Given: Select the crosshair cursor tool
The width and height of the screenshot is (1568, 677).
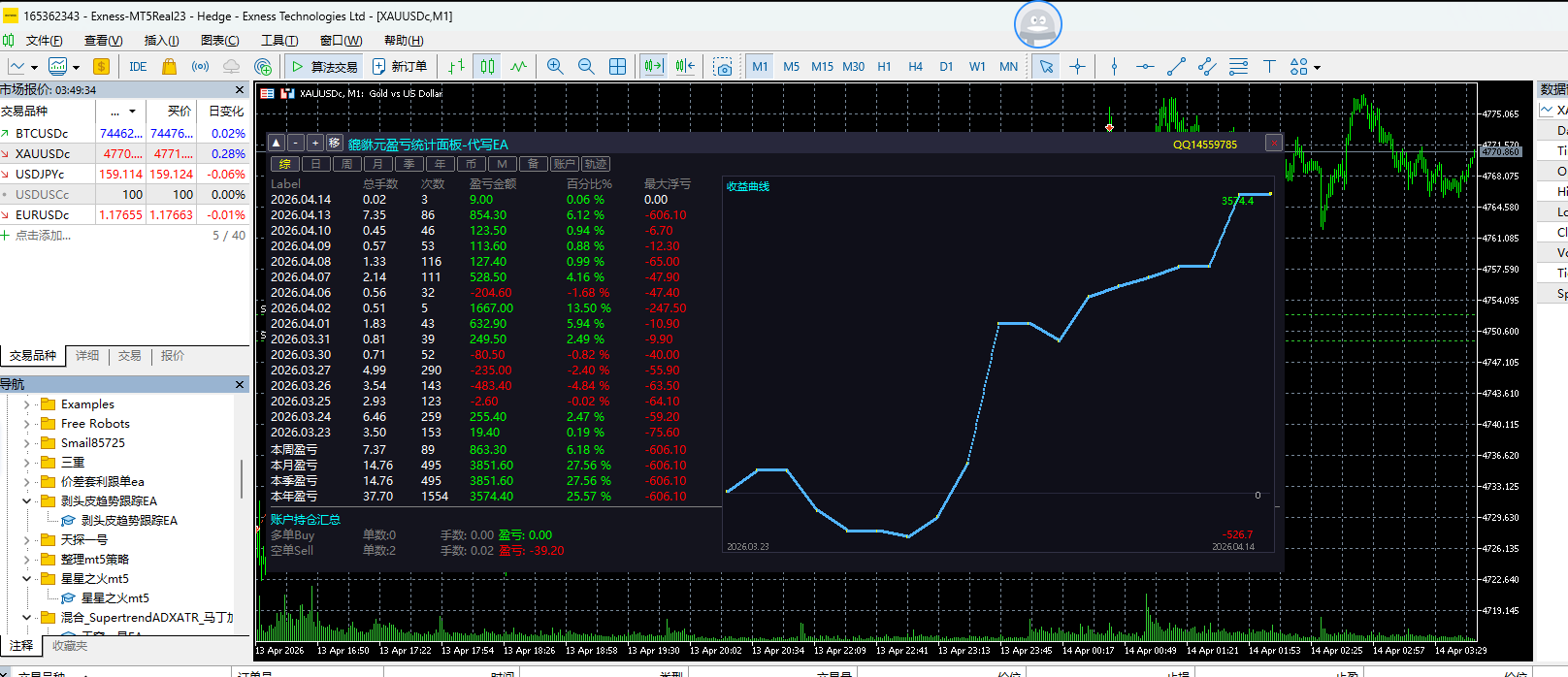Looking at the screenshot, I should click(1077, 66).
